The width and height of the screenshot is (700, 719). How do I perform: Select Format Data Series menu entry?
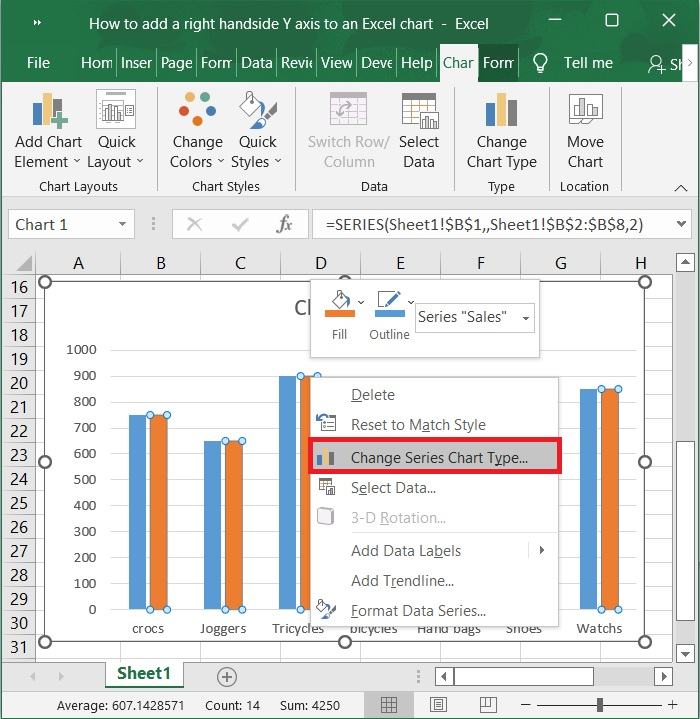418,611
